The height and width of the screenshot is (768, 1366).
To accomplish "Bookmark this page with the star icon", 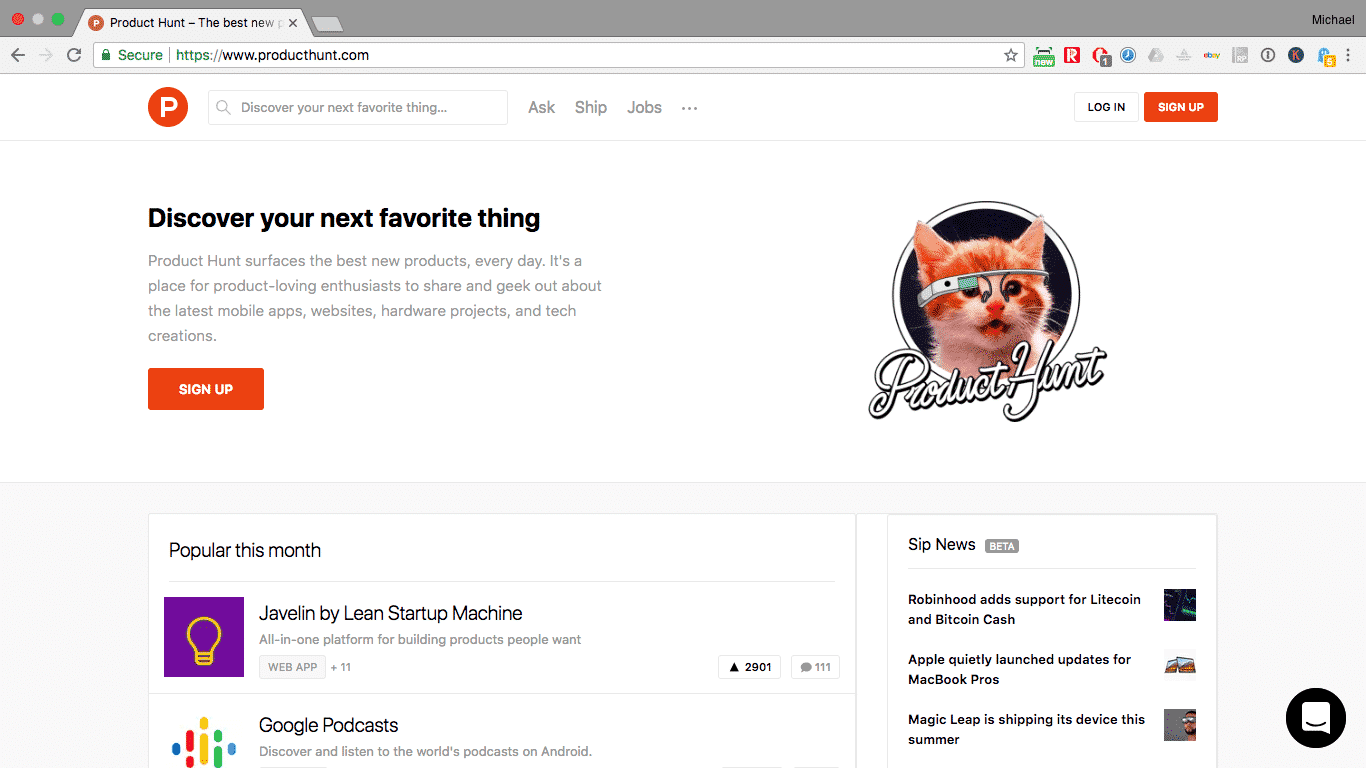I will 1011,55.
